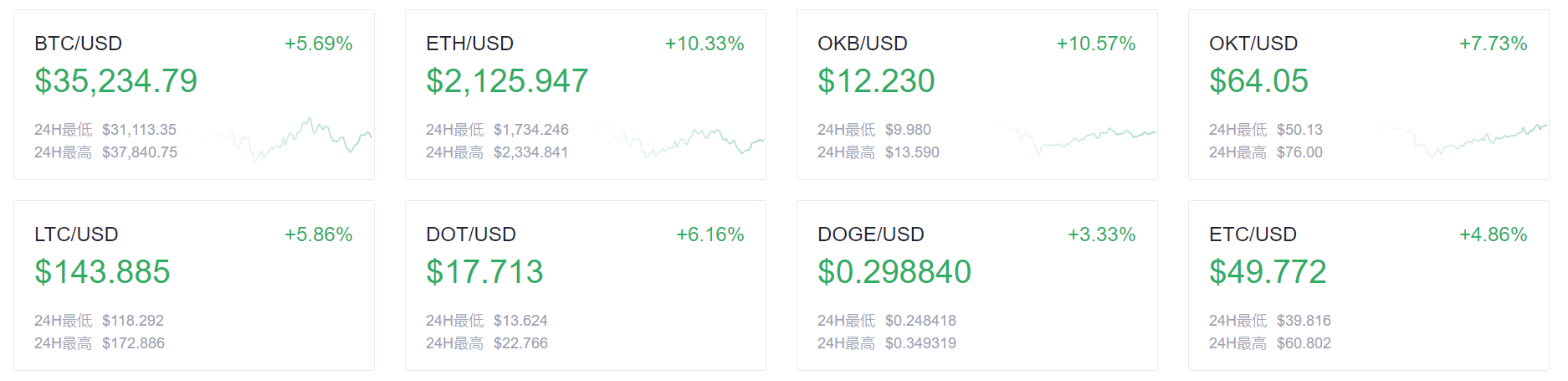
Task: Open the OKB/USD mini trend chart
Action: click(1073, 138)
